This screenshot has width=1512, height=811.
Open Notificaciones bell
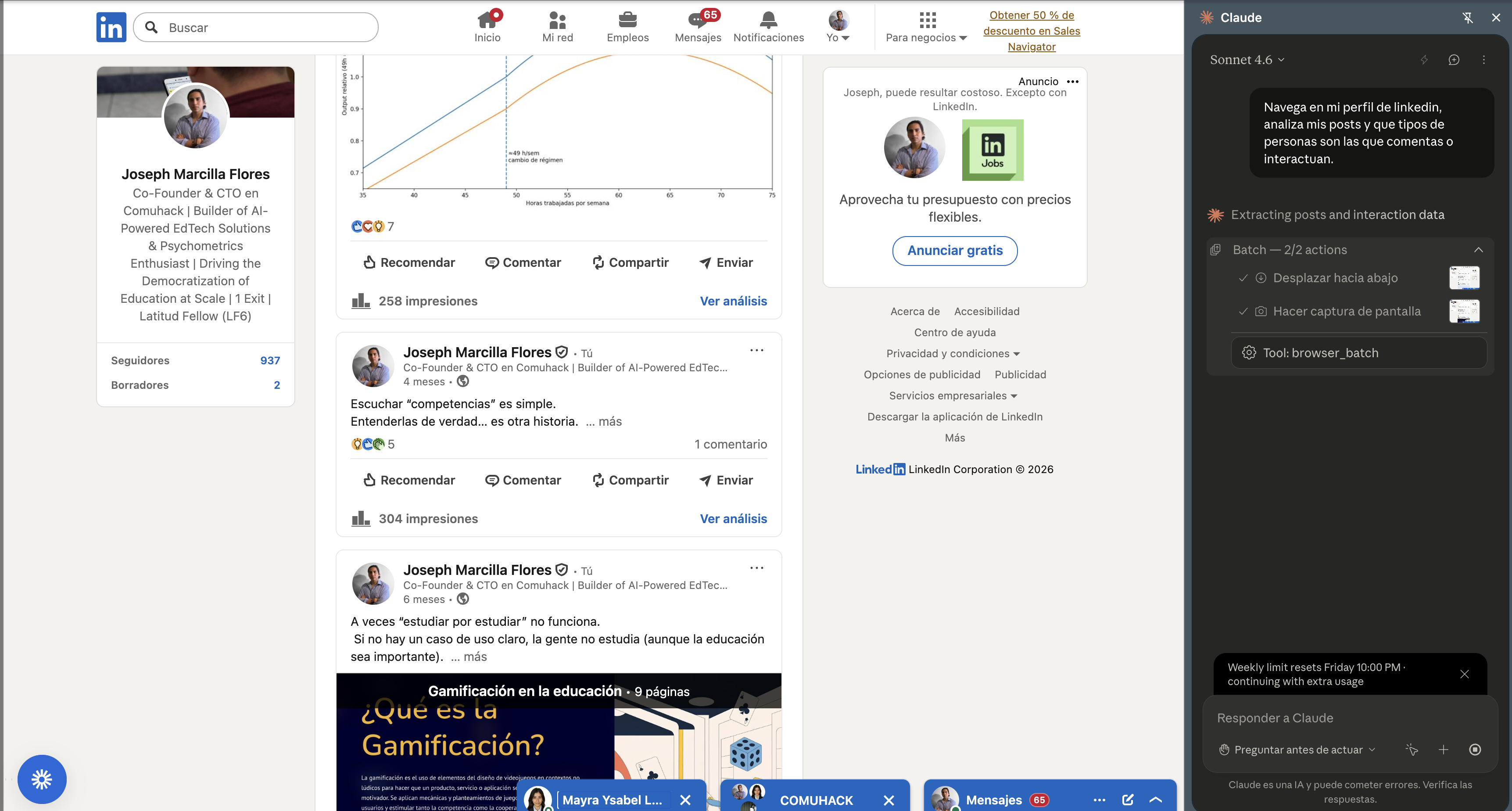pos(768,27)
